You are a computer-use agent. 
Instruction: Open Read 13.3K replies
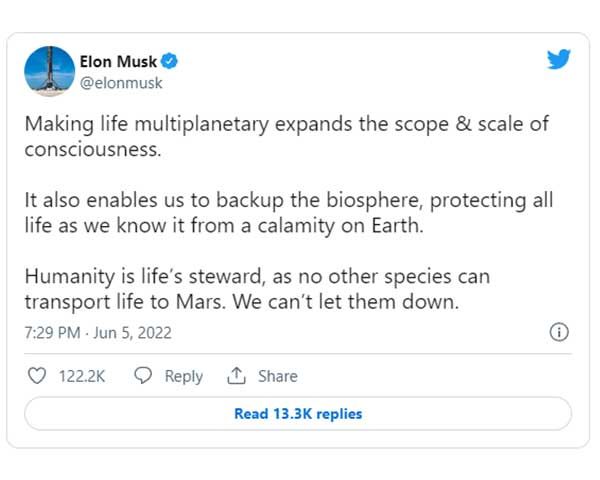298,414
